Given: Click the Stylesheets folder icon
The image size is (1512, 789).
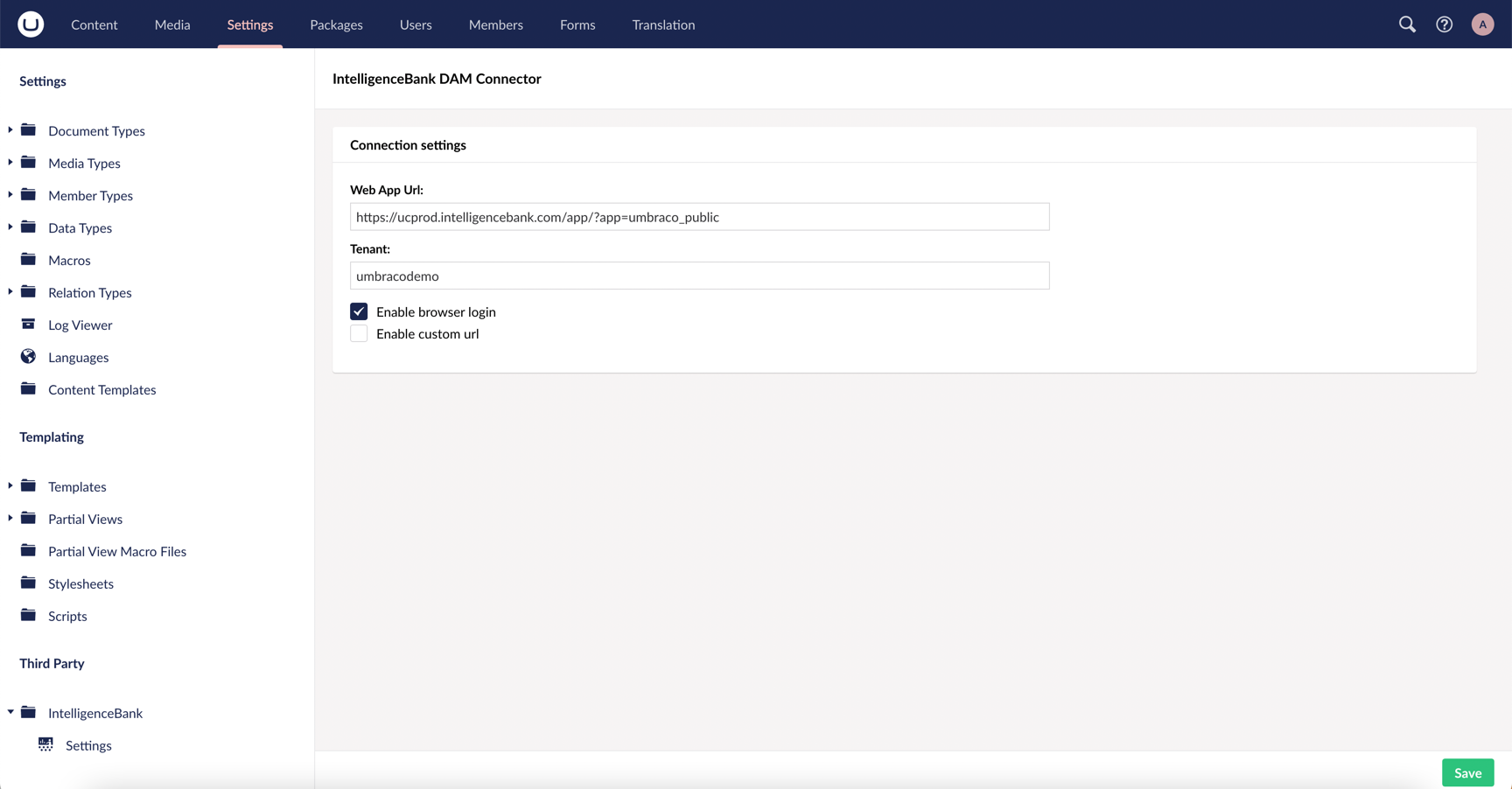Looking at the screenshot, I should 28,583.
